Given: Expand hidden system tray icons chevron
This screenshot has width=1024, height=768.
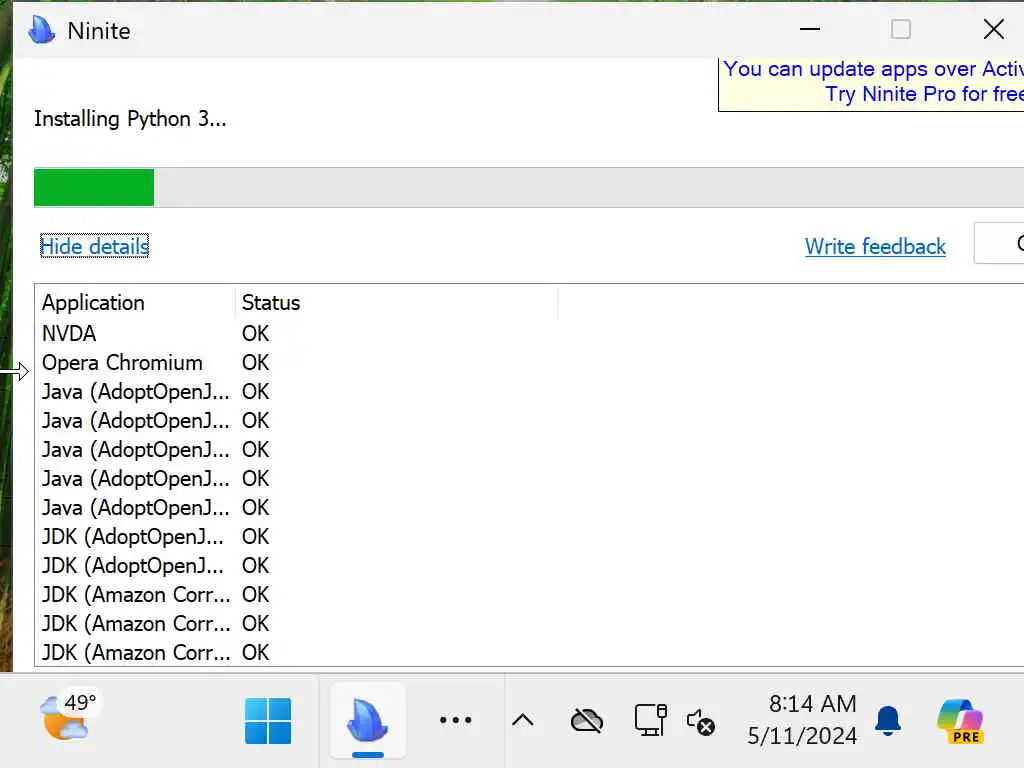Looking at the screenshot, I should tap(522, 720).
